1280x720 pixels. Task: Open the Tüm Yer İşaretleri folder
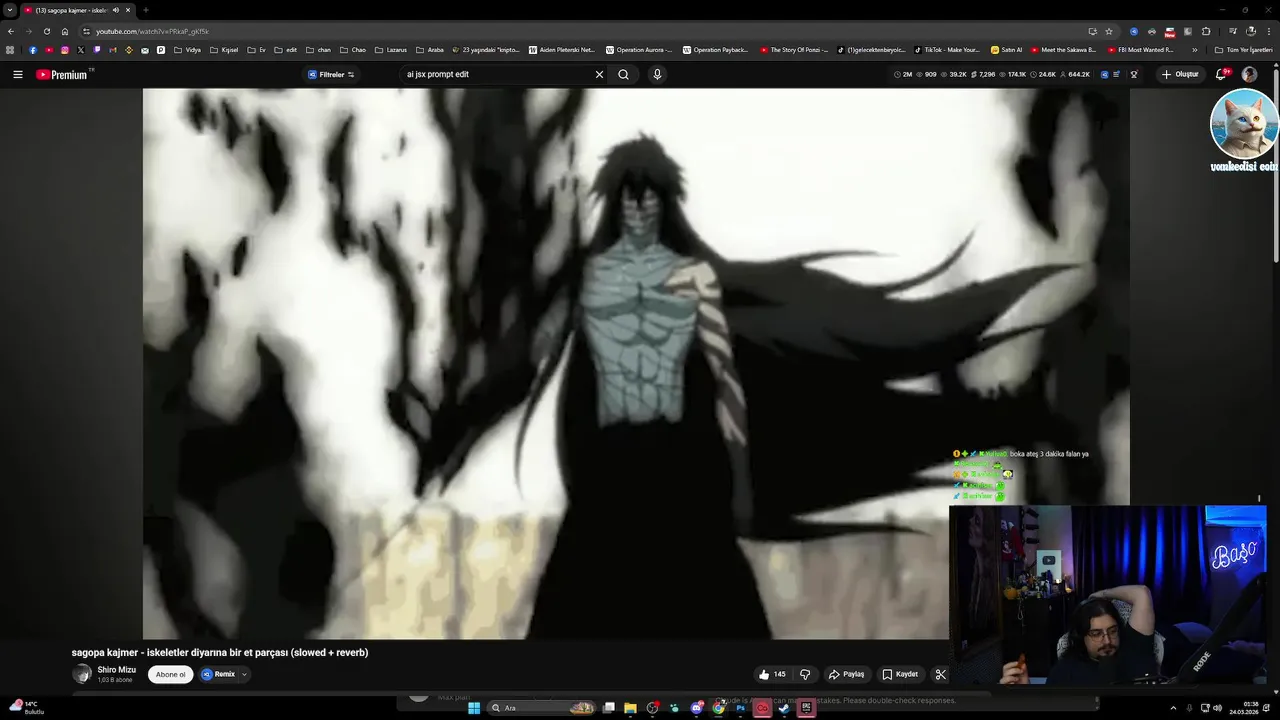point(1243,49)
